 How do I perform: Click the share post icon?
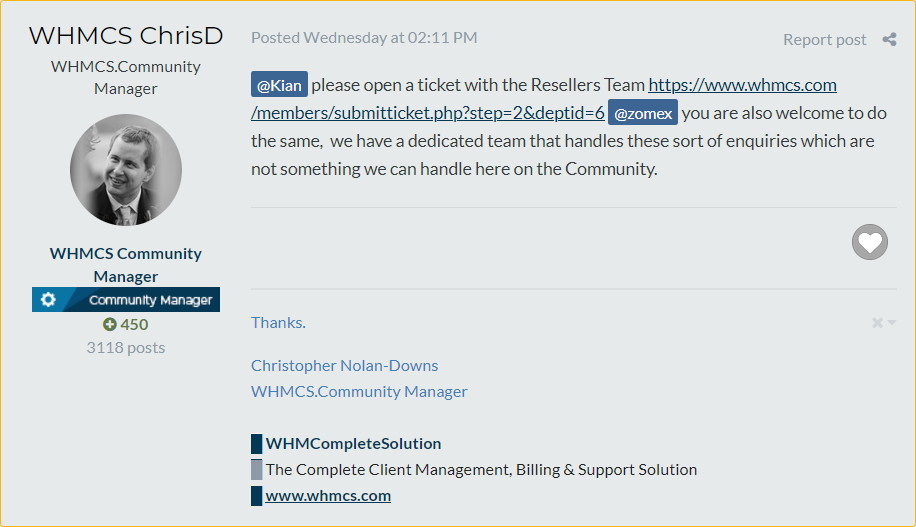[889, 39]
